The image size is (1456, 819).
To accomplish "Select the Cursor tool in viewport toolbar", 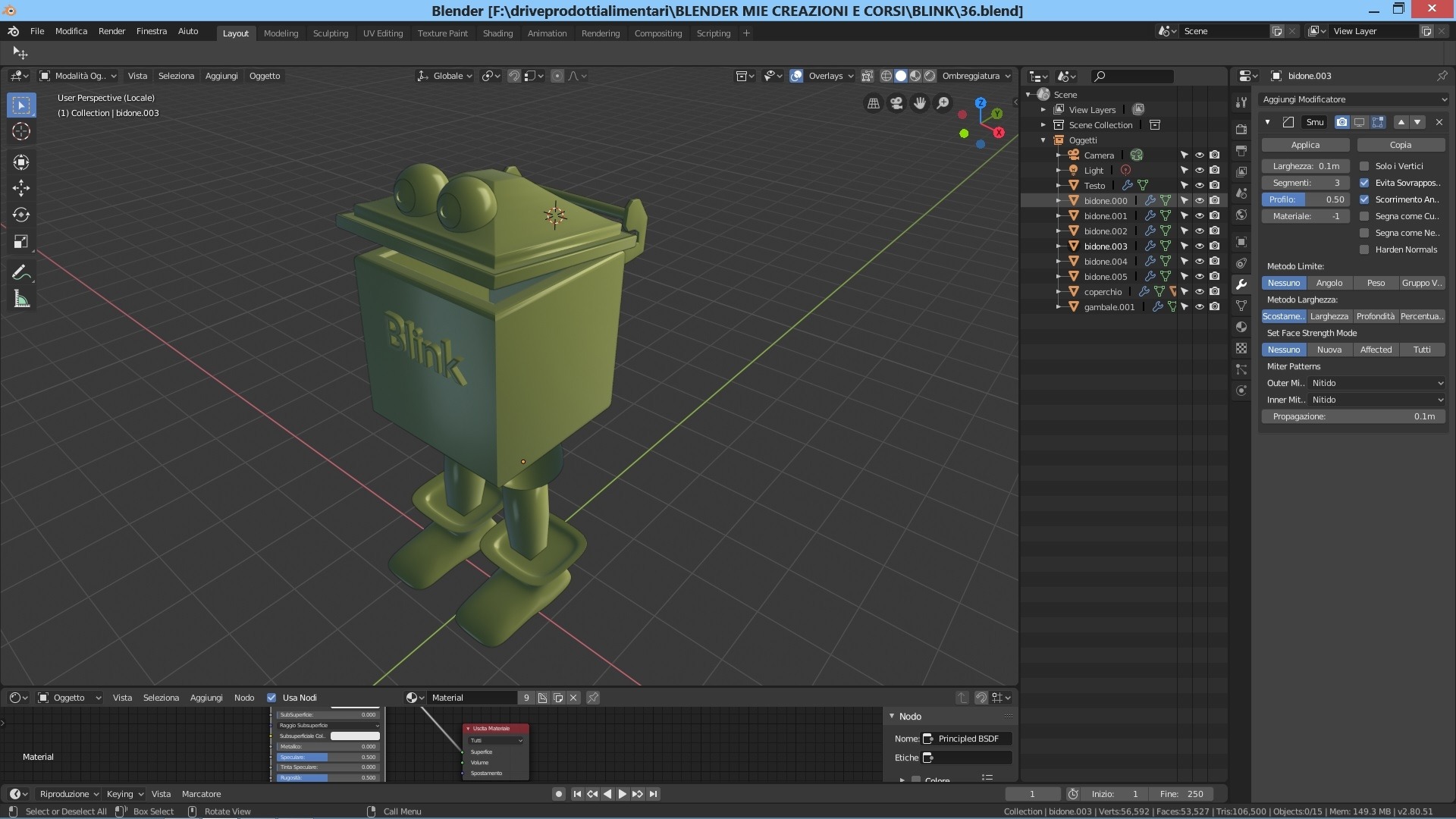I will (x=21, y=131).
